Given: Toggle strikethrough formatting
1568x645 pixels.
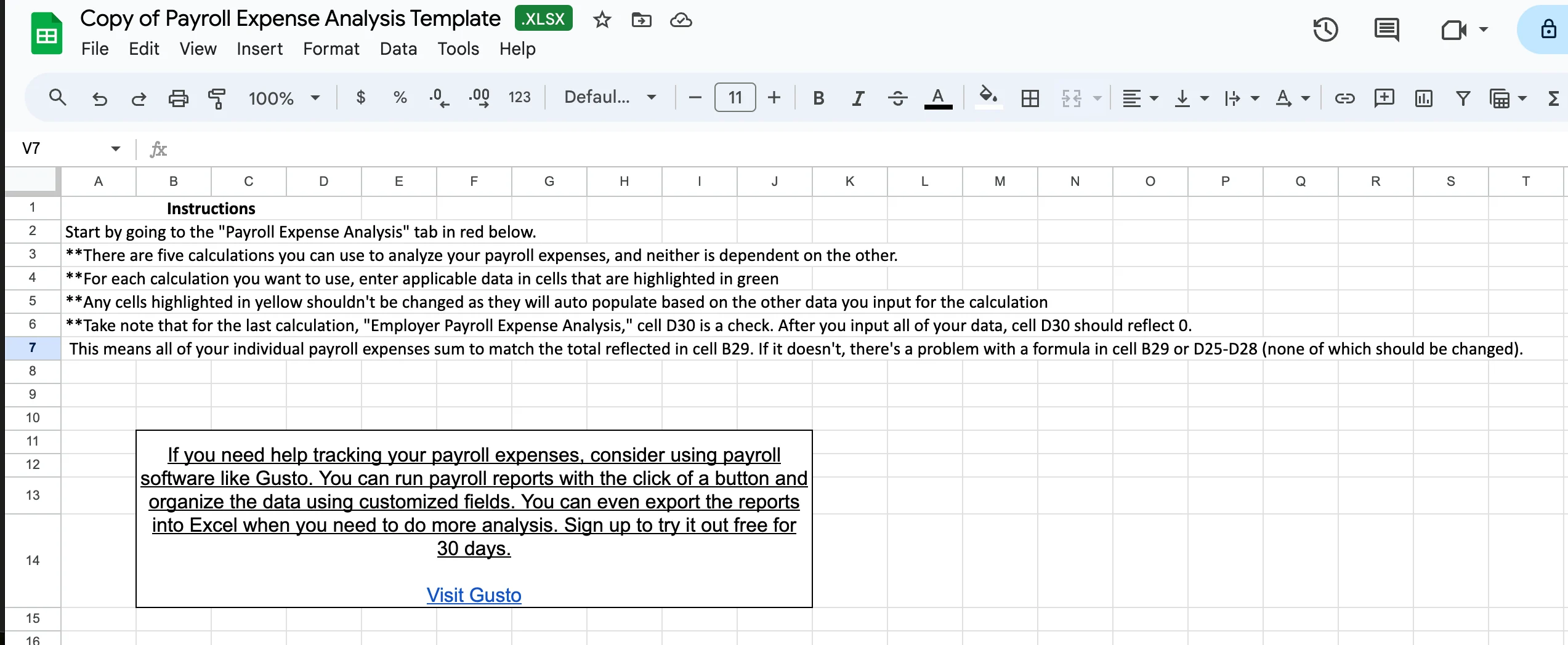Looking at the screenshot, I should (x=897, y=98).
